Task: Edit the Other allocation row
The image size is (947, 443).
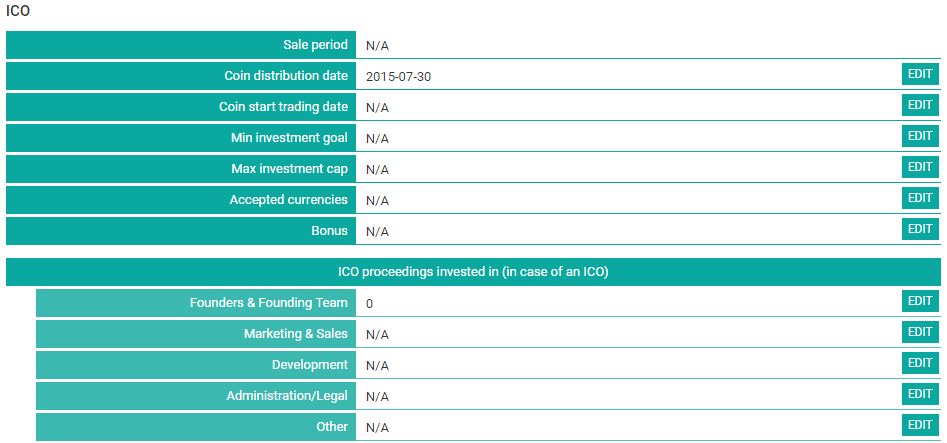Action: point(920,425)
